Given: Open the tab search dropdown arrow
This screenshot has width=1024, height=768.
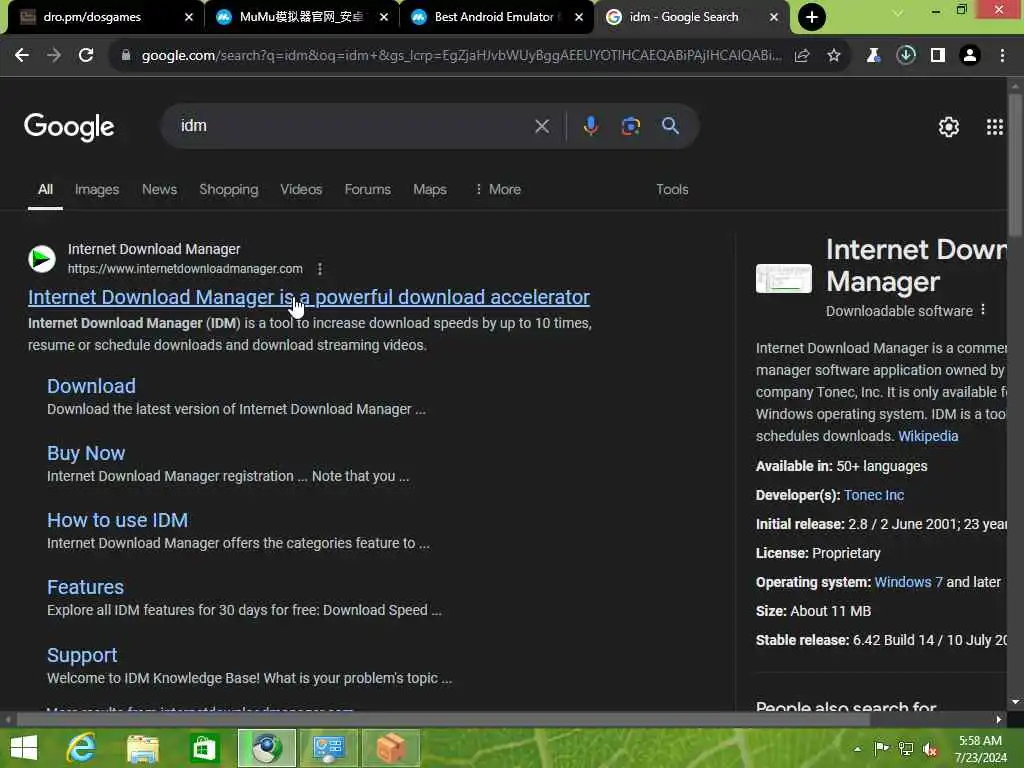Looking at the screenshot, I should click(x=898, y=12).
